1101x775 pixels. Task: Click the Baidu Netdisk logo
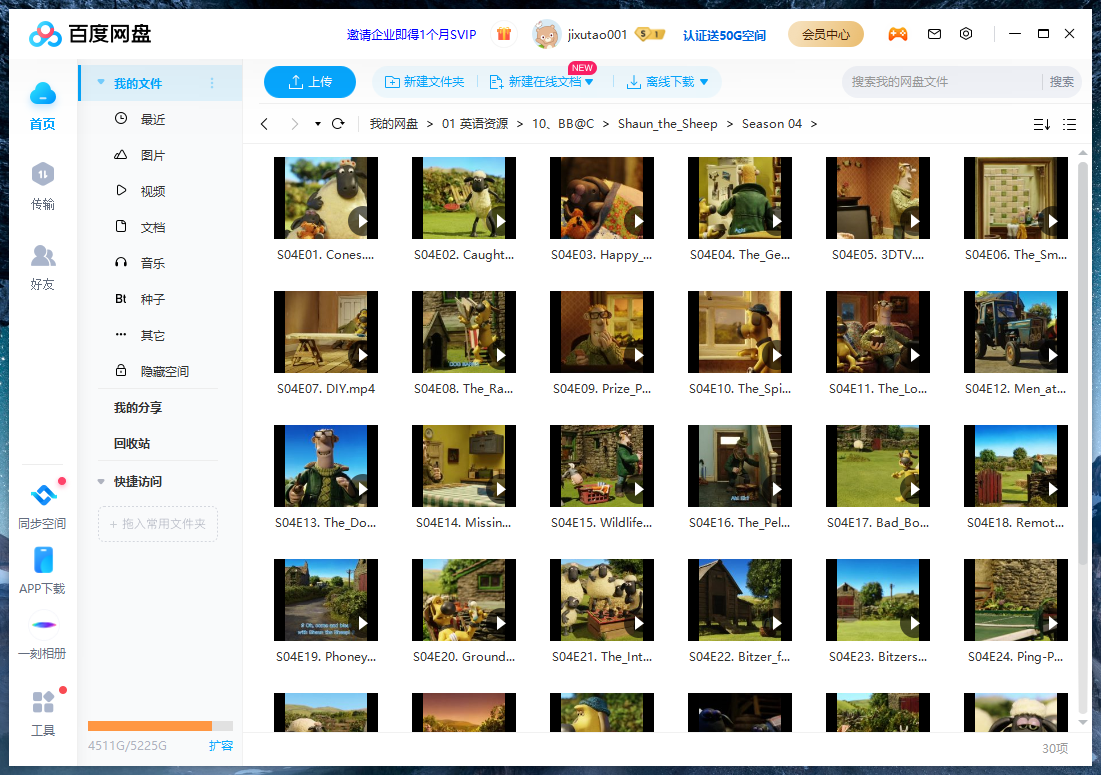point(90,34)
